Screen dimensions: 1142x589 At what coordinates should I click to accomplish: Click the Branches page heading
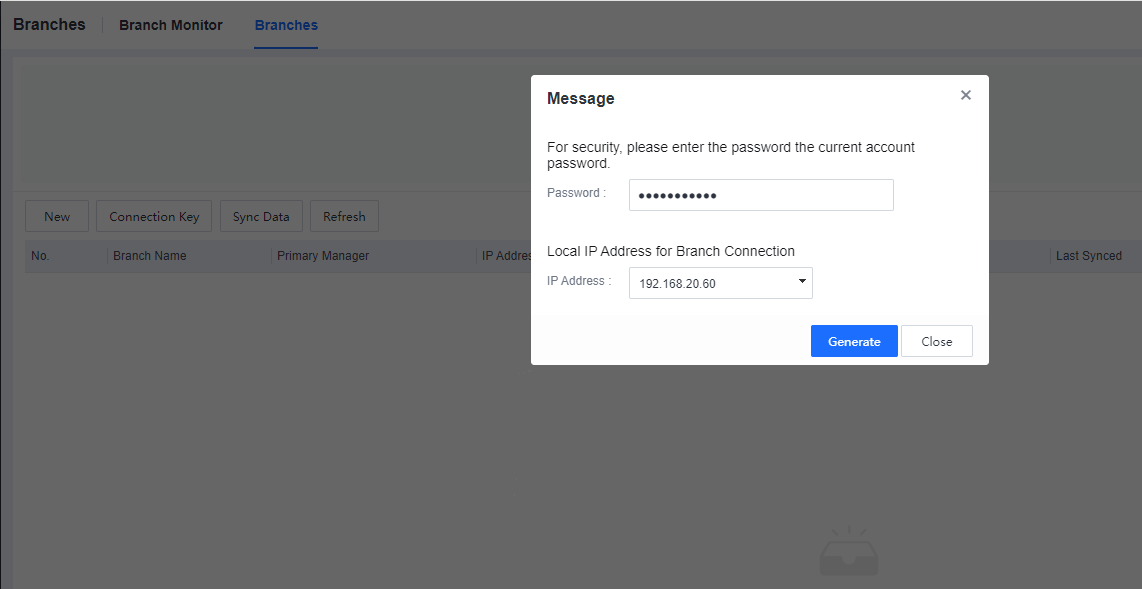[x=49, y=24]
